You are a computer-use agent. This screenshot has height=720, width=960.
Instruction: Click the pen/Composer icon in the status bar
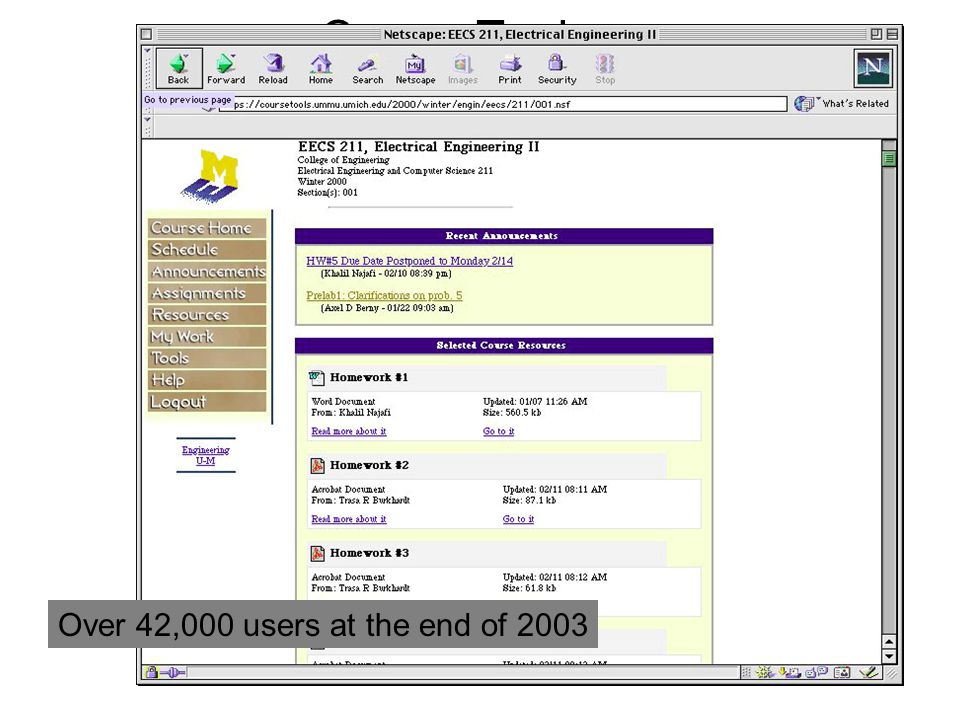point(868,672)
